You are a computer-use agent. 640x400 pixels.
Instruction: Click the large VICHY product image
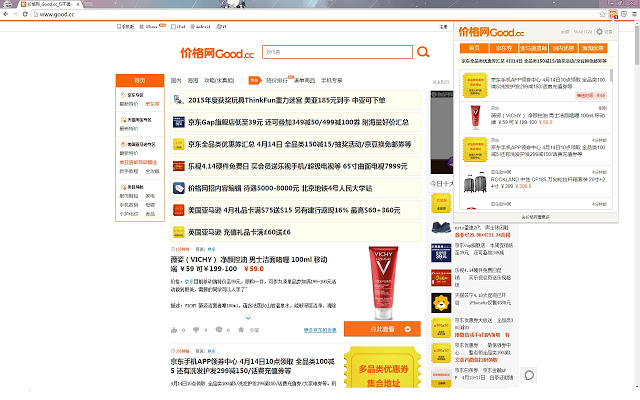[383, 283]
